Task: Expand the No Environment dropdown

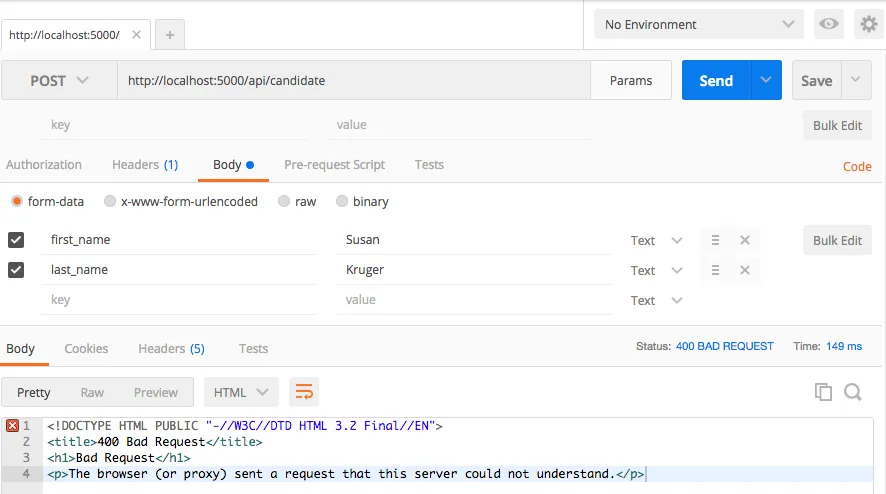Action: (698, 24)
